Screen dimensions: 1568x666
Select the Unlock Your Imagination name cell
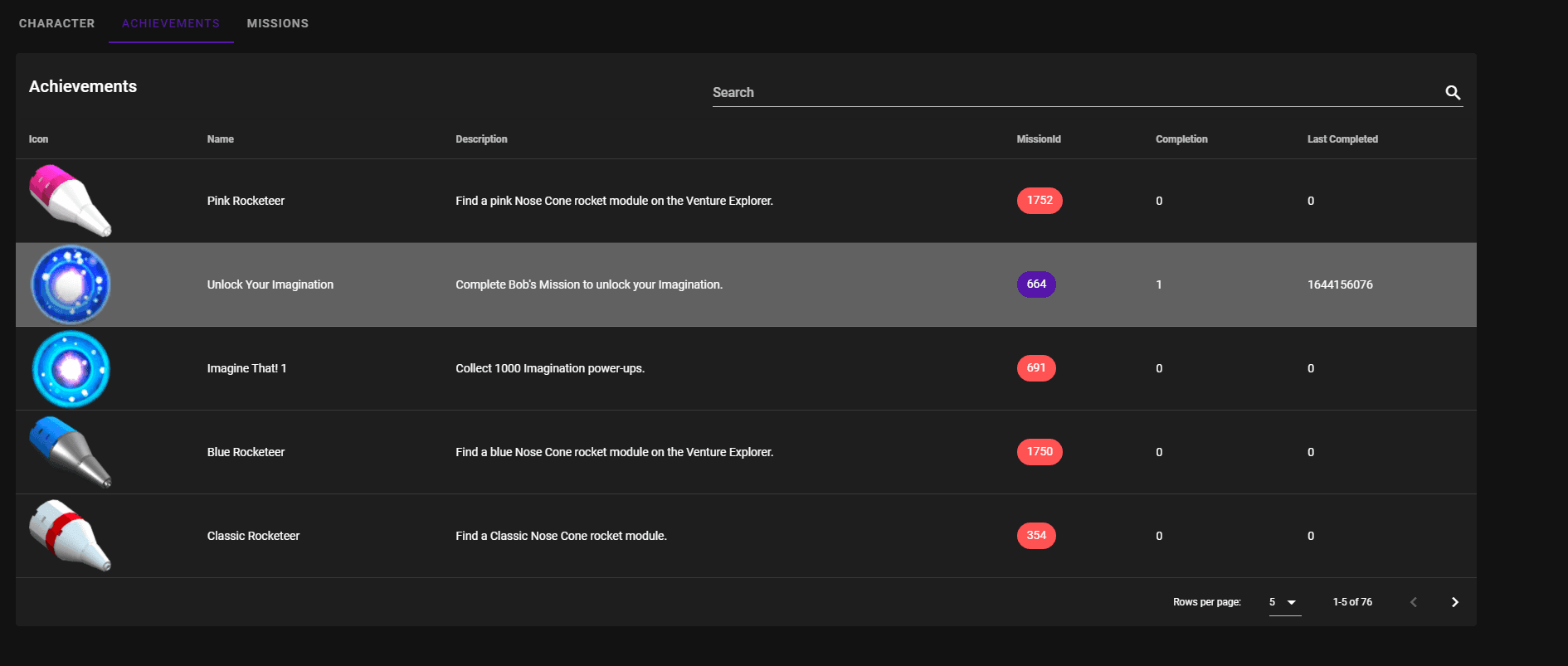click(270, 284)
